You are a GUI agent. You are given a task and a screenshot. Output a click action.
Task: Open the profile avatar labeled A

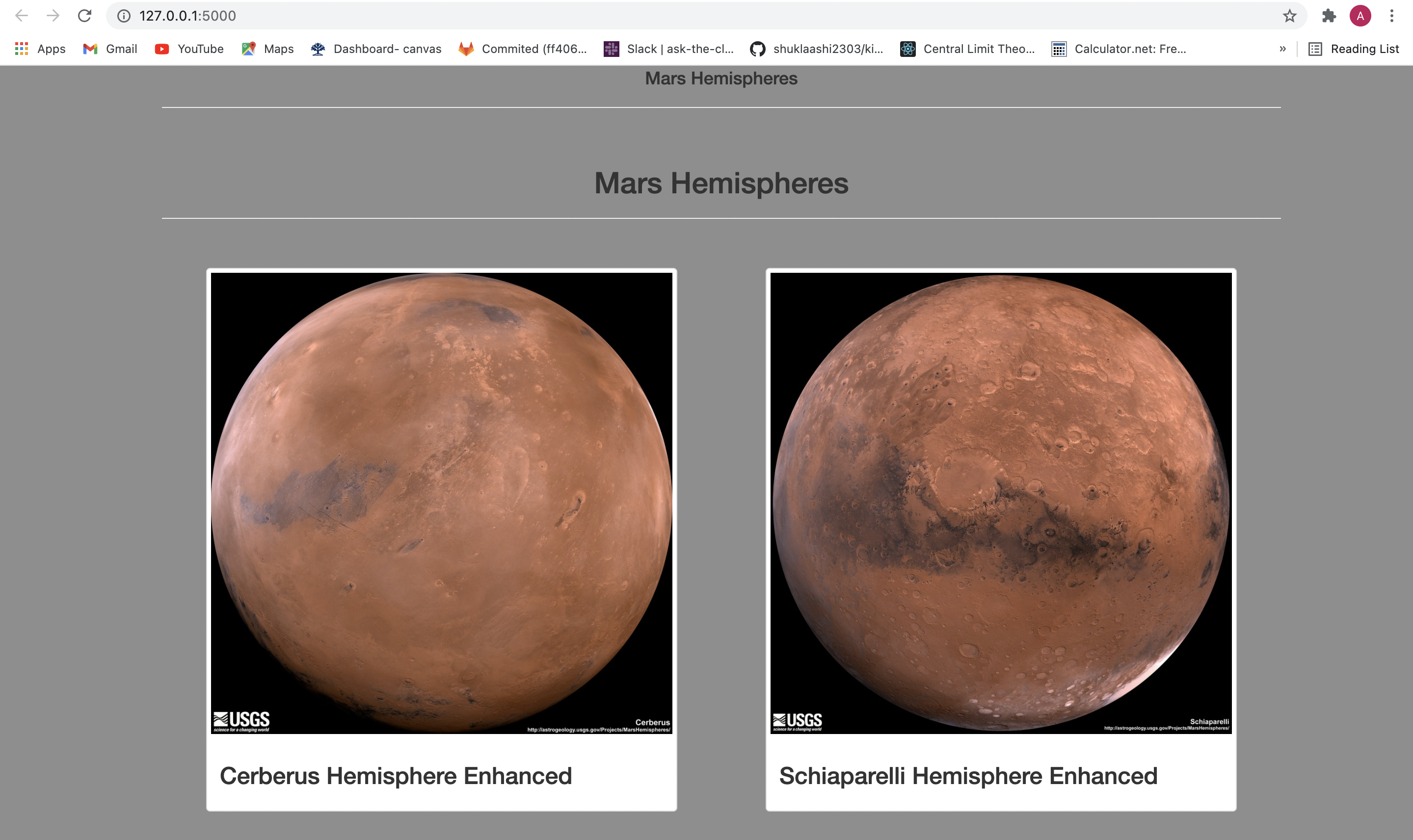1360,15
